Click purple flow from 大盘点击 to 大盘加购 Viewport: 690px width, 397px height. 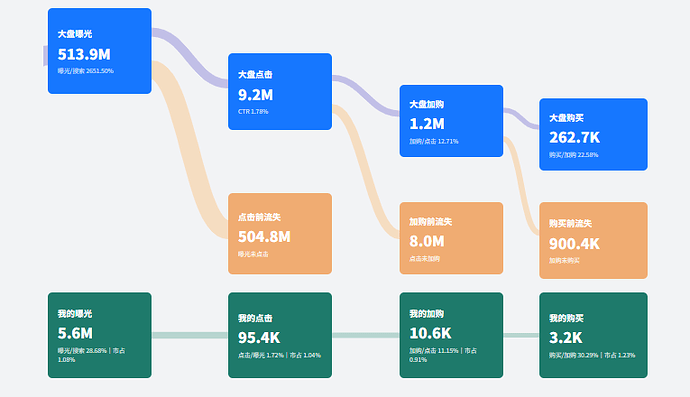367,96
